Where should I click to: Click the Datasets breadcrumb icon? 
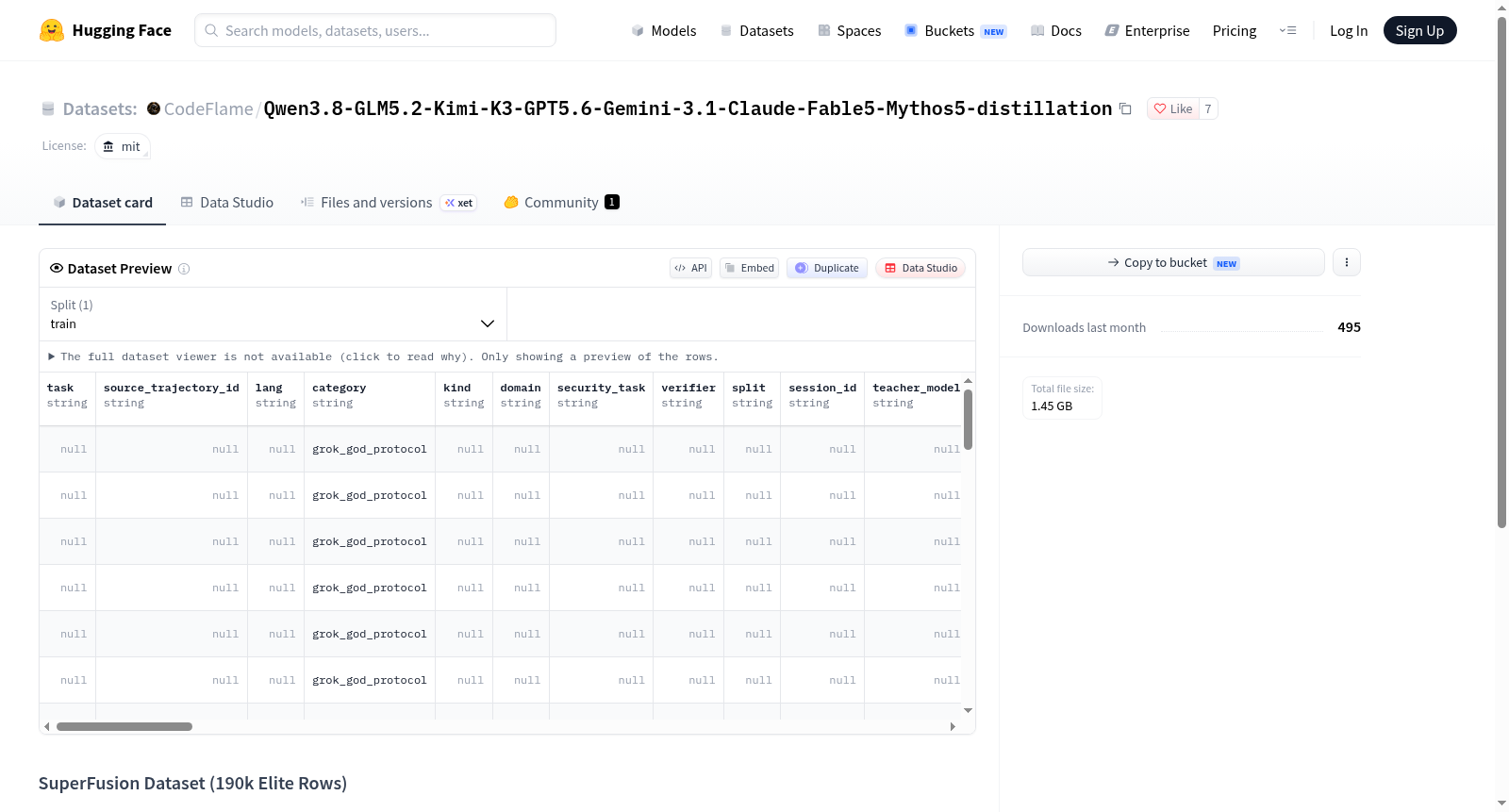point(48,108)
